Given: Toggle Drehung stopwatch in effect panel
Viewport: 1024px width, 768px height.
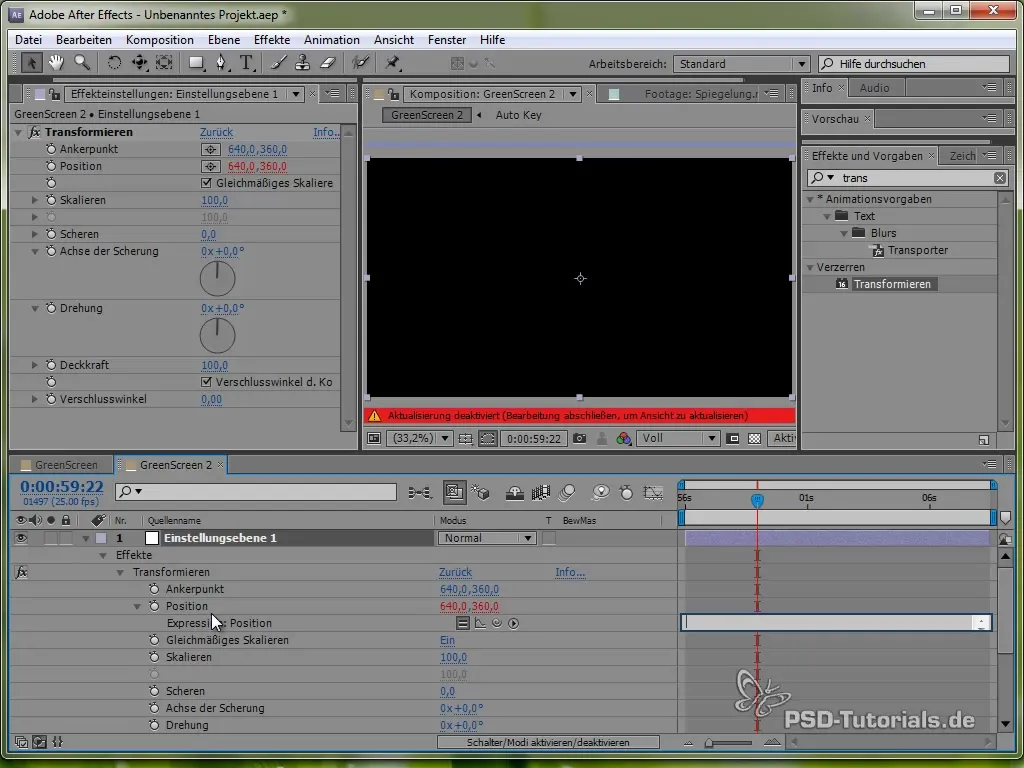Looking at the screenshot, I should 51,308.
